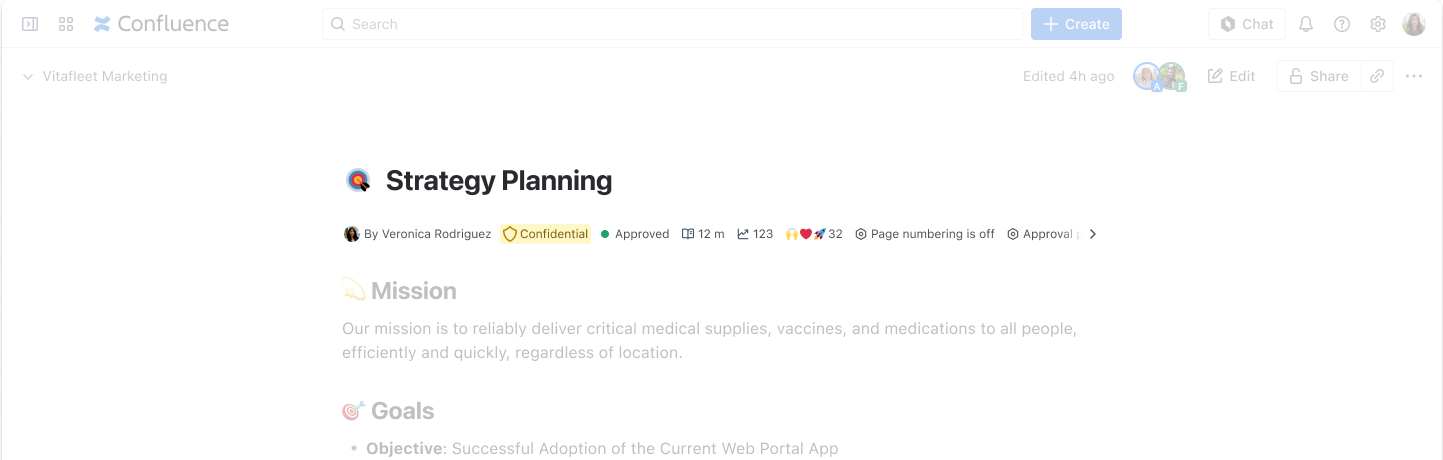Screen dimensions: 1443x460
Task: Click the Edit page button
Action: [1232, 76]
